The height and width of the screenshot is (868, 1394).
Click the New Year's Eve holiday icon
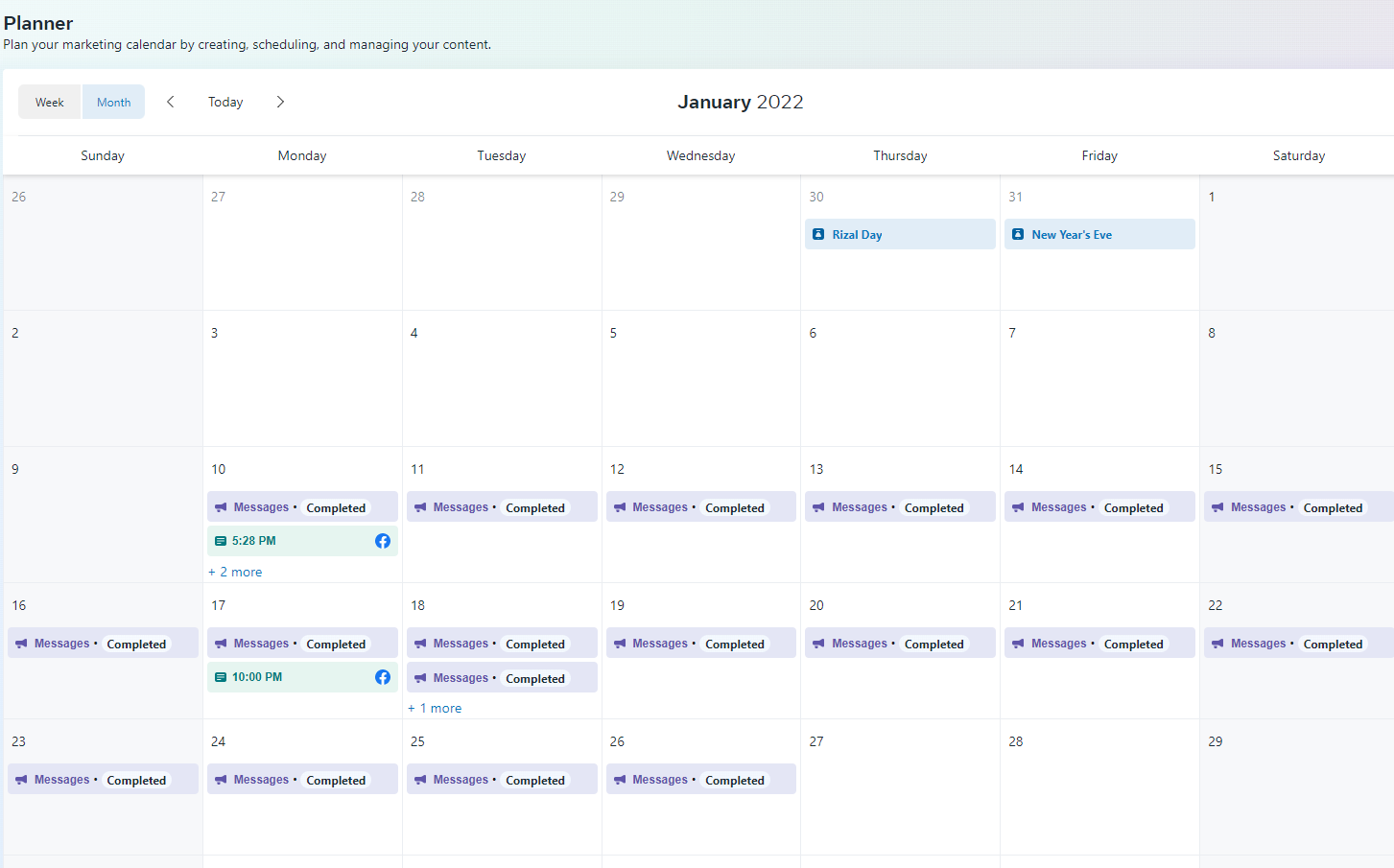pyautogui.click(x=1018, y=234)
